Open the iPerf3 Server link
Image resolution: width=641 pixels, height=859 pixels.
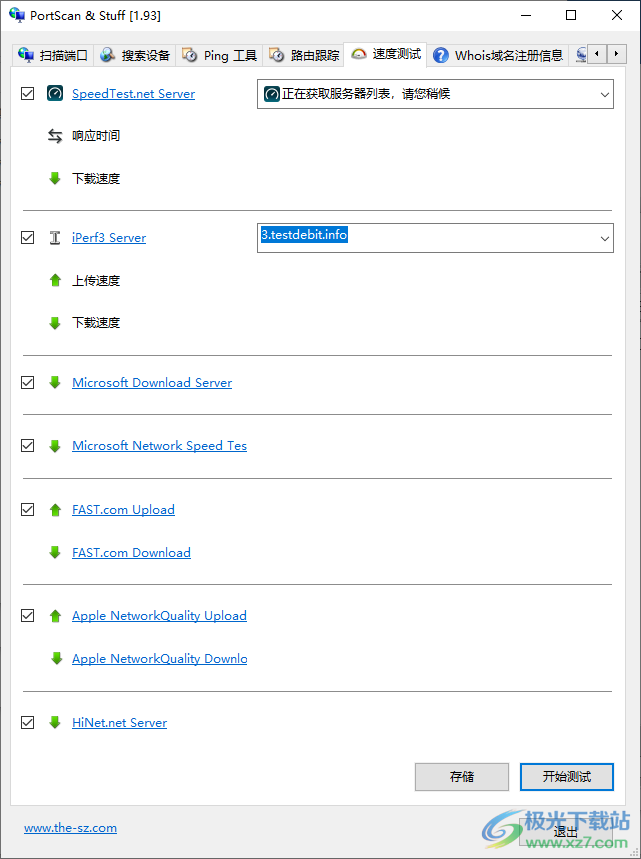coord(109,238)
